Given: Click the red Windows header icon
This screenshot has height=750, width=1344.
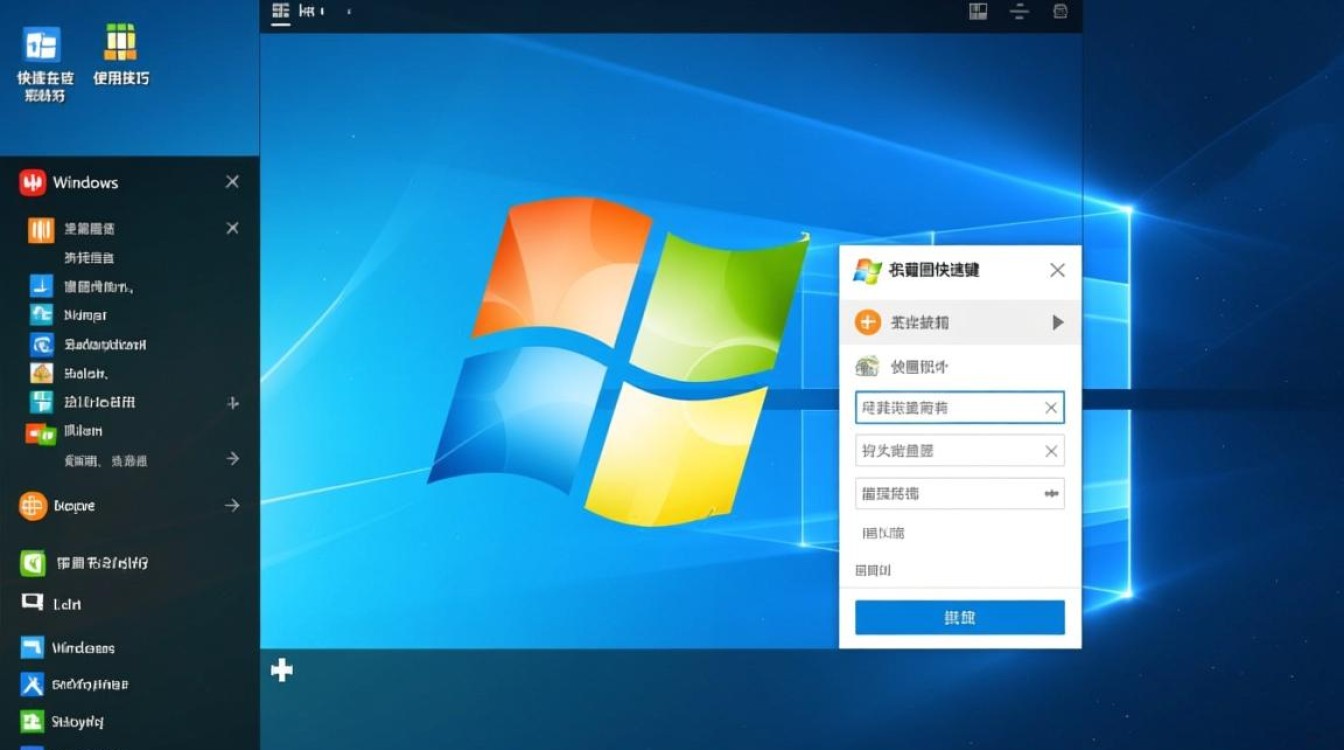Looking at the screenshot, I should [33, 182].
